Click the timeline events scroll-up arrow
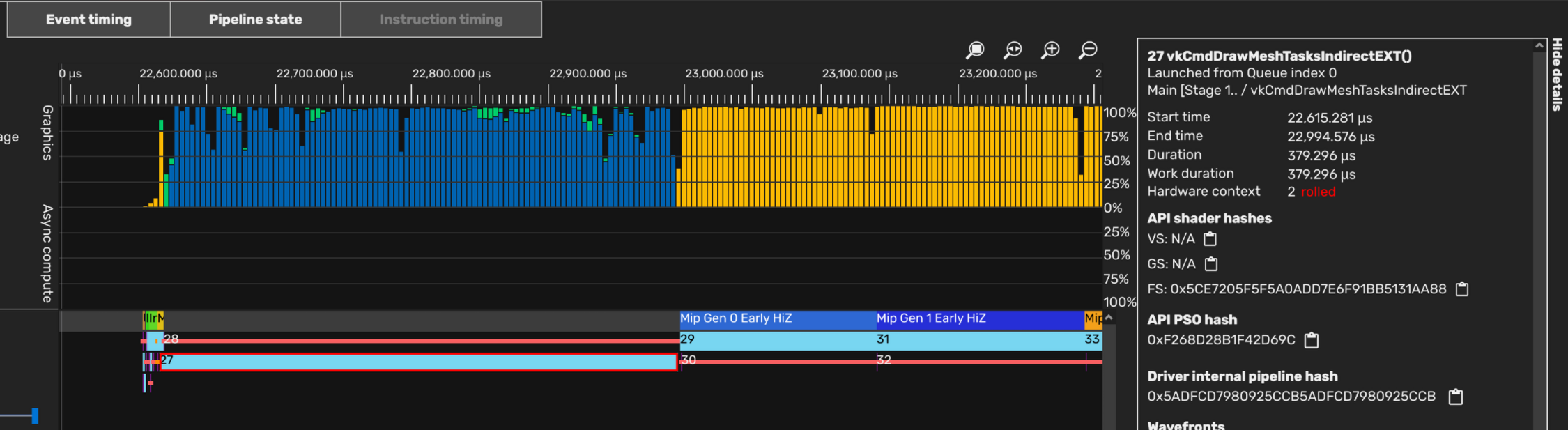Image resolution: width=1568 pixels, height=430 pixels. [x=1109, y=318]
